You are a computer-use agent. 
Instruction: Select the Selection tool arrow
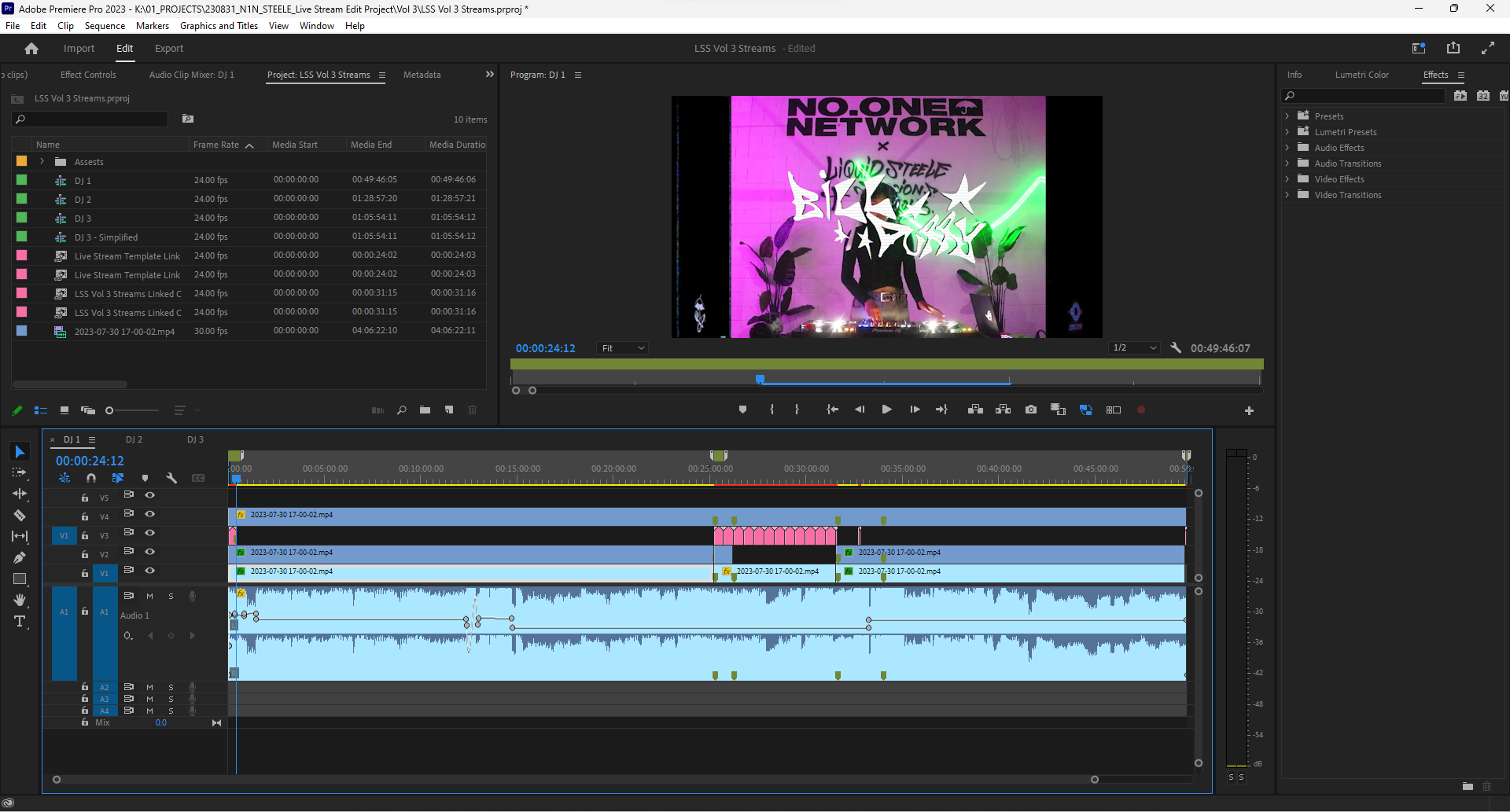tap(20, 452)
